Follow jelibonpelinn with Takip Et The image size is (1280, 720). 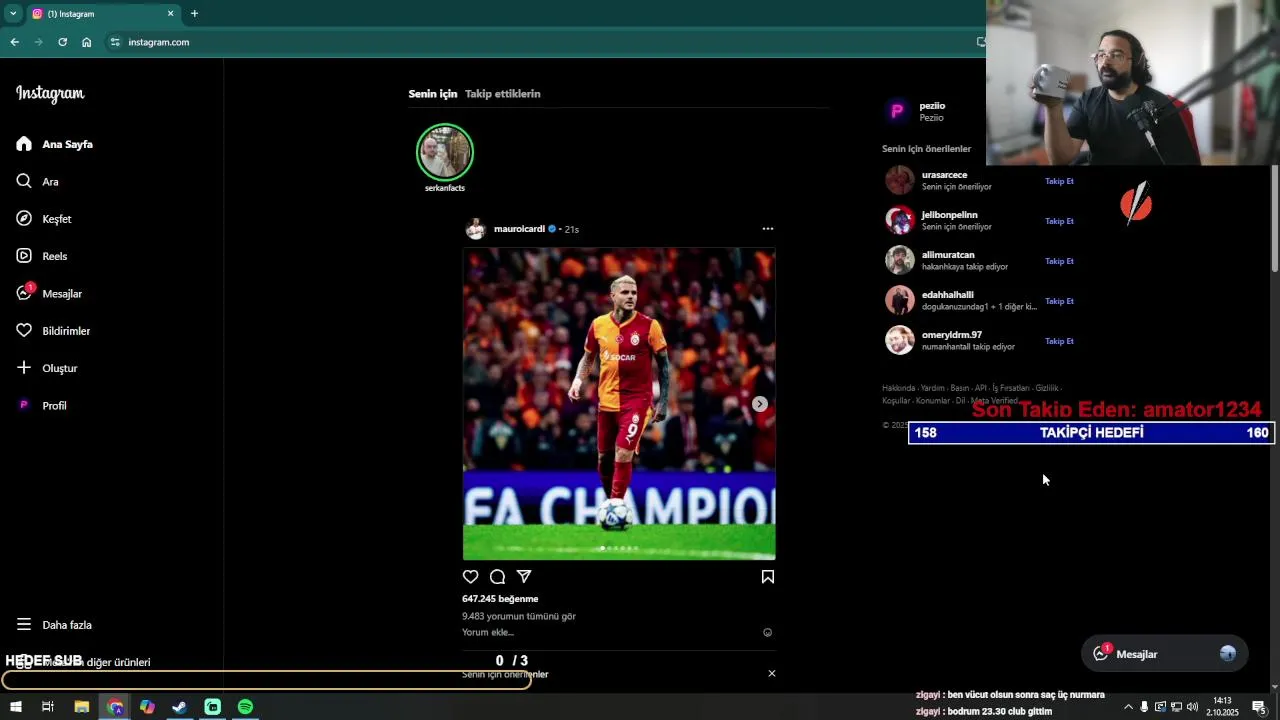pos(1059,221)
